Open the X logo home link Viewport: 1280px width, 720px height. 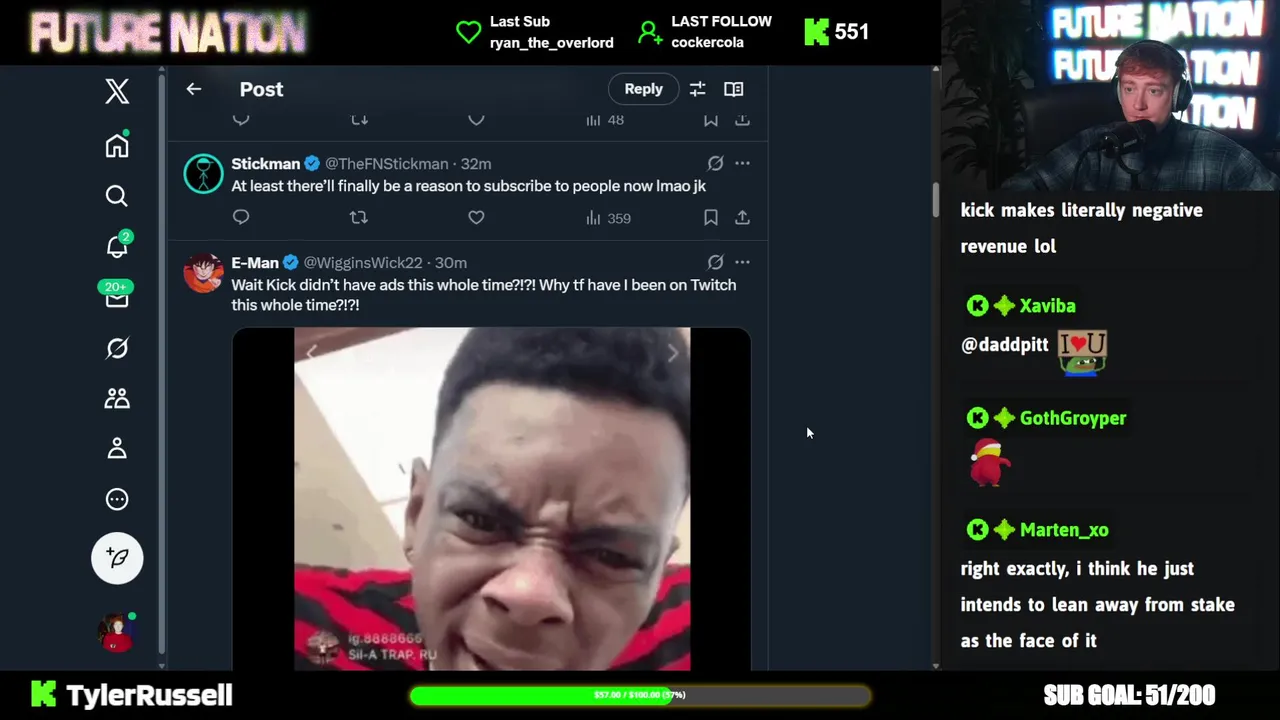(x=117, y=91)
